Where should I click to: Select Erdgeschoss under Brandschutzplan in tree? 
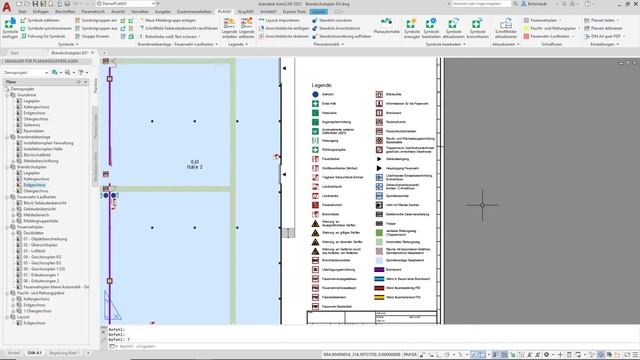pos(34,185)
